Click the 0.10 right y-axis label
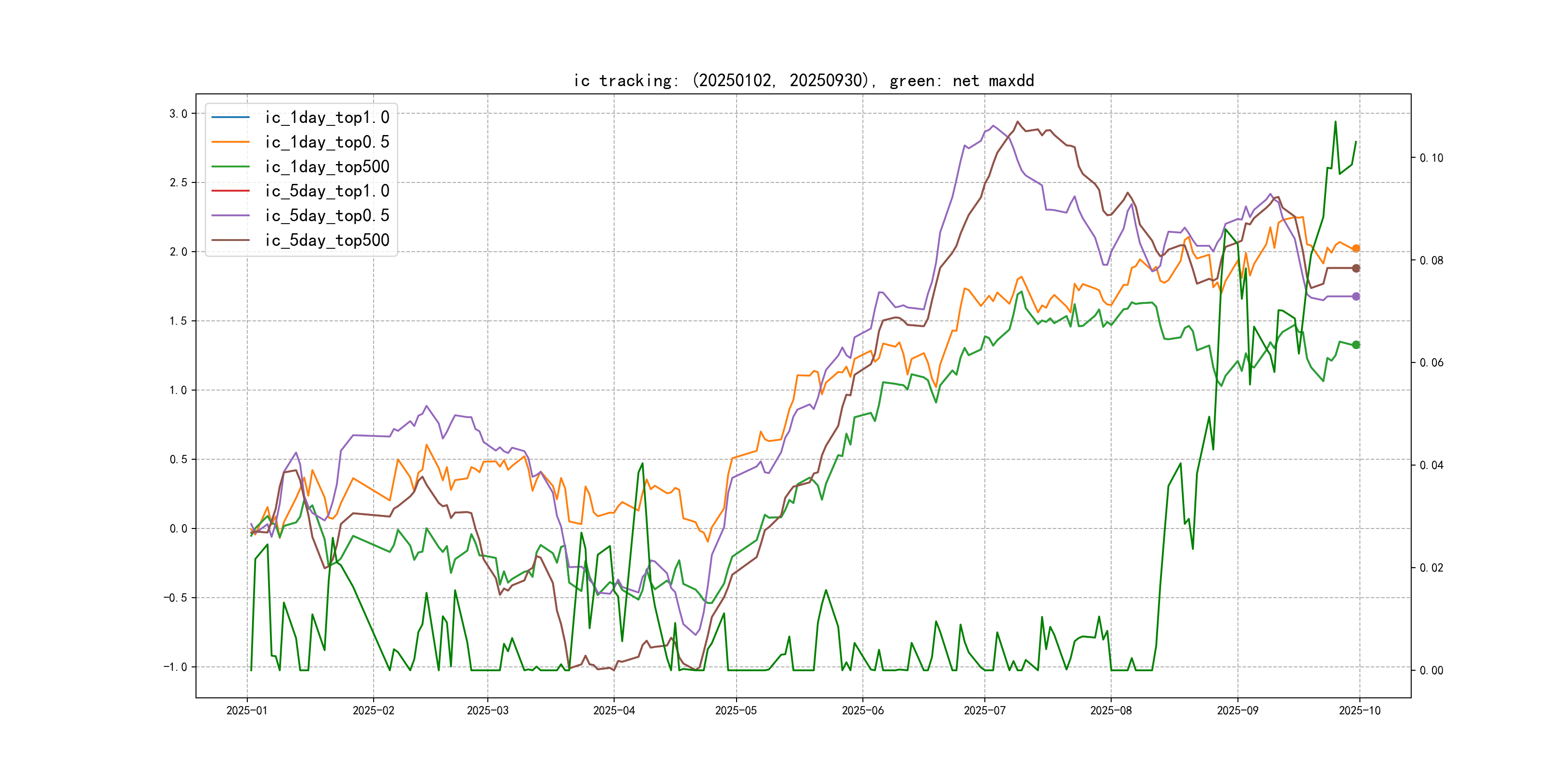 [1431, 158]
